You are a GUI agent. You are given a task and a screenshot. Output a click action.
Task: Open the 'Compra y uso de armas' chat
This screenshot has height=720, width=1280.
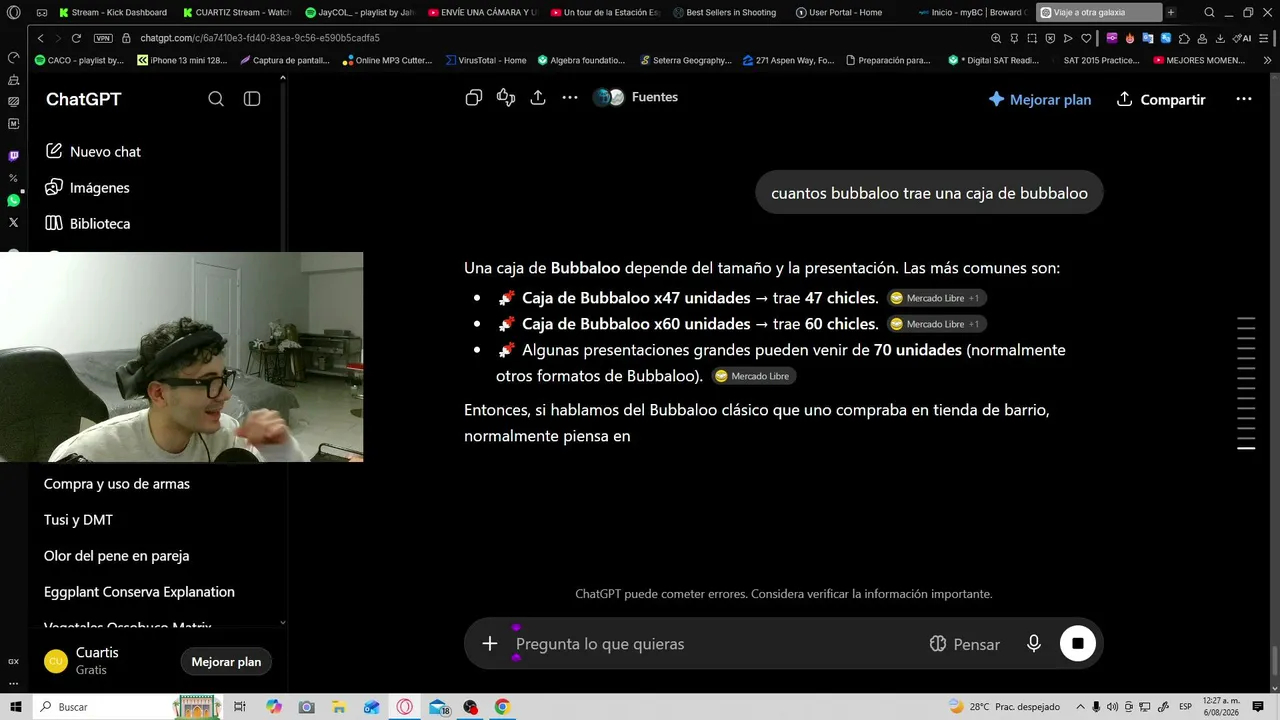coord(117,484)
